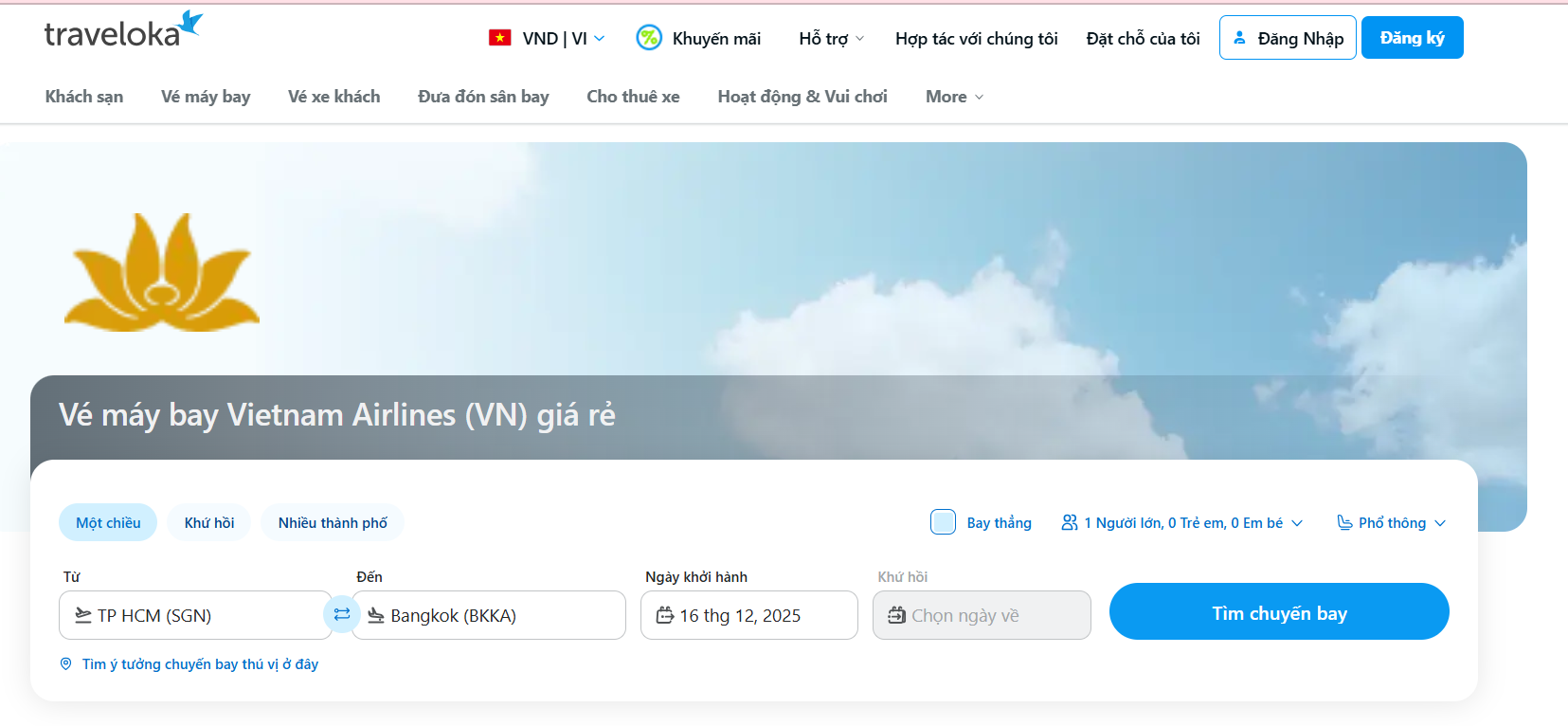This screenshot has height=726, width=1568.
Task: Click the location pin icon for flight ideas
Action: (66, 664)
